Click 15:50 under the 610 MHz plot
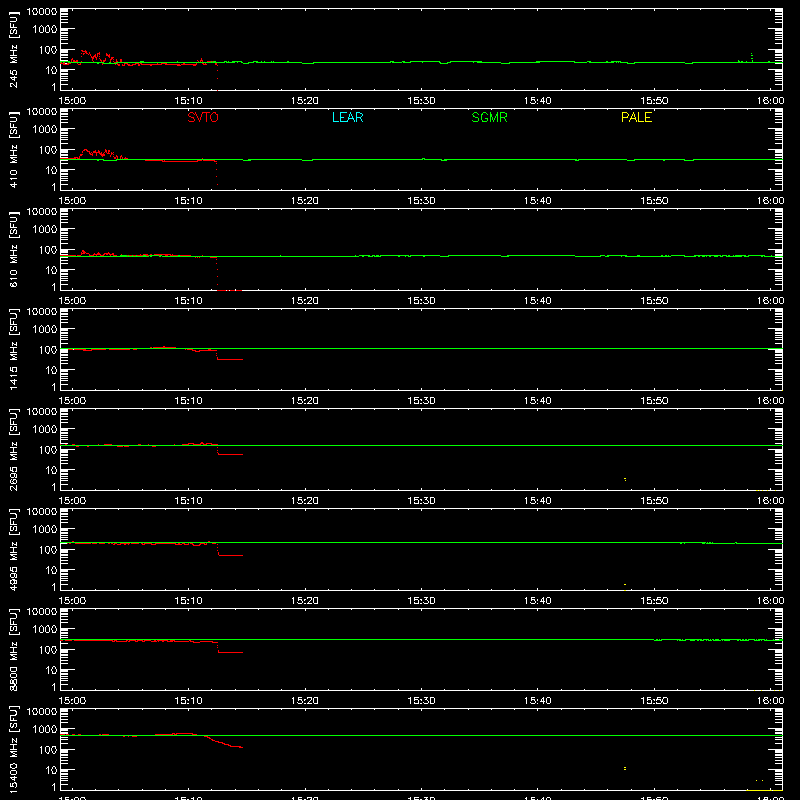This screenshot has width=800, height=800. pos(654,301)
